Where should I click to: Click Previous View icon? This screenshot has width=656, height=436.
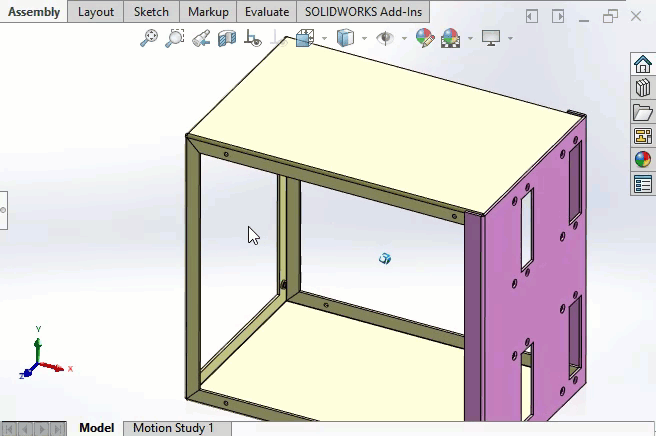click(201, 38)
